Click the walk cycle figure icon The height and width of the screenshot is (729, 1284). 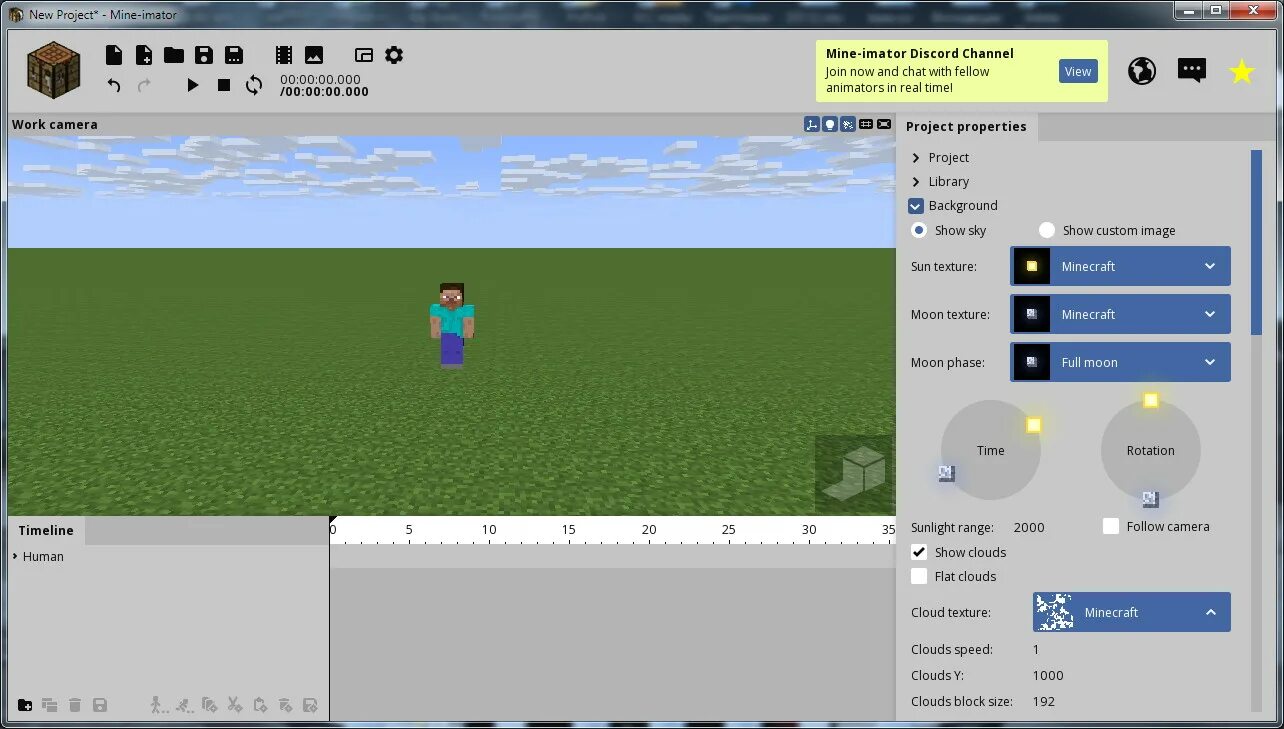tap(159, 705)
